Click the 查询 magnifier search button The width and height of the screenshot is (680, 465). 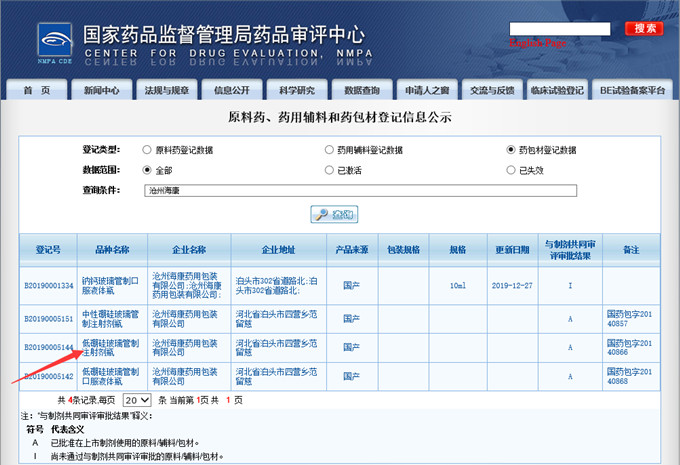(x=334, y=214)
